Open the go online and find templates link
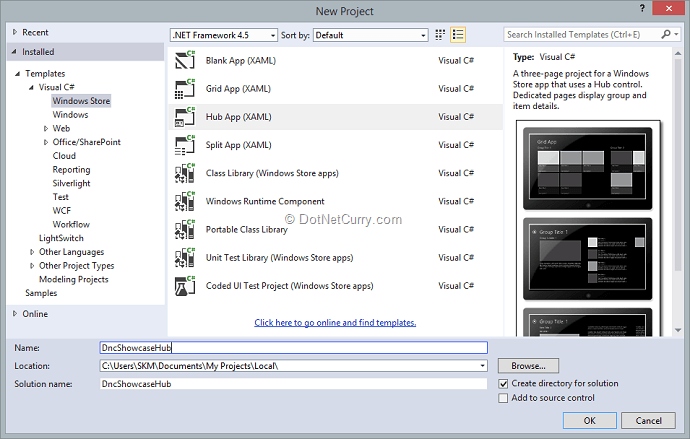This screenshot has width=690, height=439. click(335, 322)
